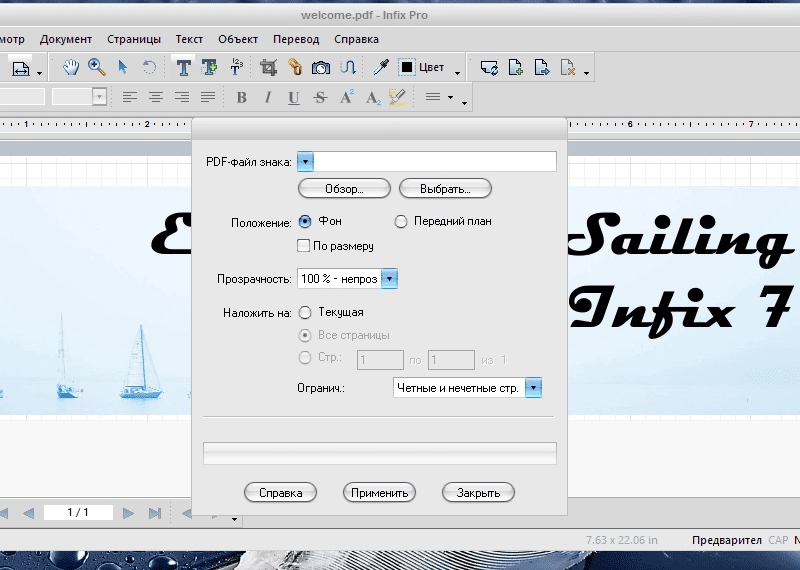This screenshot has width=800, height=570.
Task: Select the Crop tool
Action: [268, 67]
